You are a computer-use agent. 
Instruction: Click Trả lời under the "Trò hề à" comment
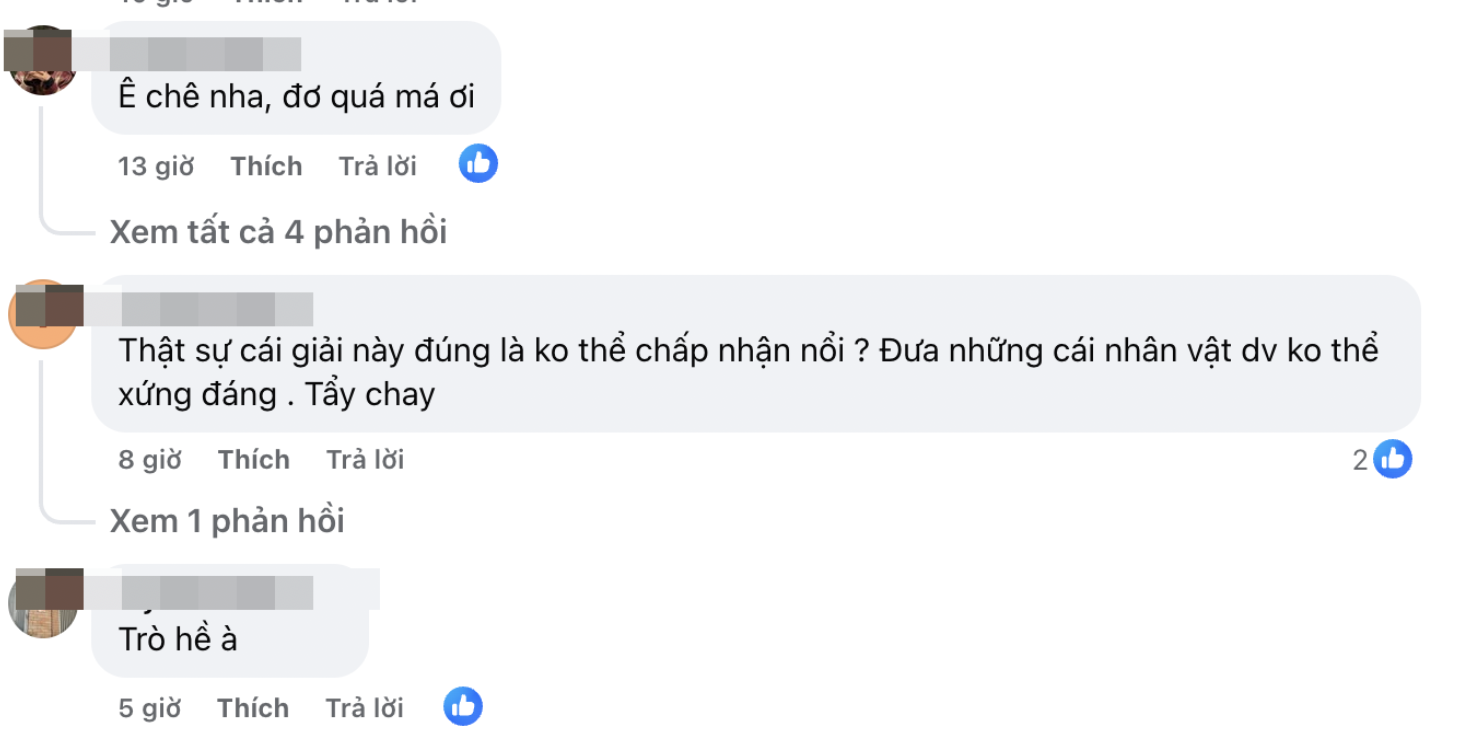click(365, 708)
